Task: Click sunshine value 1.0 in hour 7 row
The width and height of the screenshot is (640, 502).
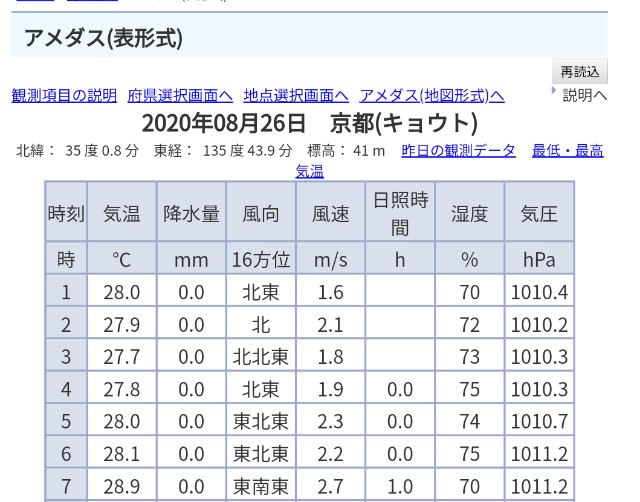Action: (x=400, y=485)
